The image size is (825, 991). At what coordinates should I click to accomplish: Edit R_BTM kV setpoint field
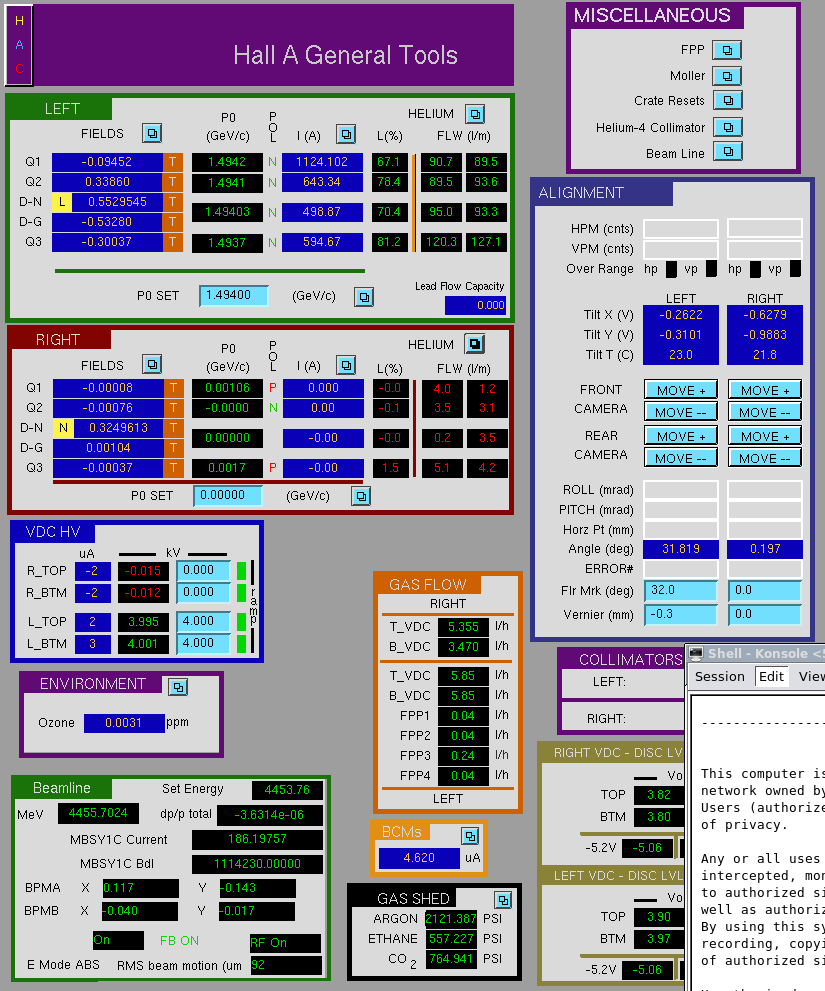point(203,593)
